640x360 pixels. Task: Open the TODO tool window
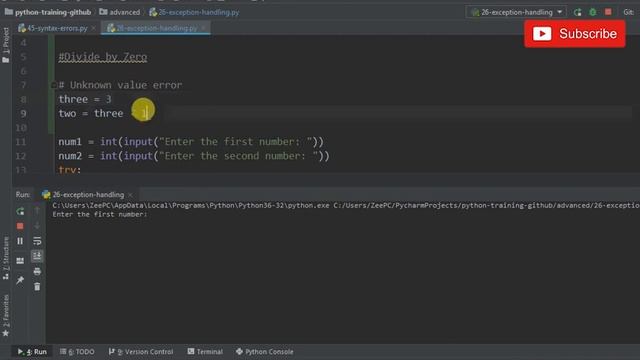pos(77,351)
